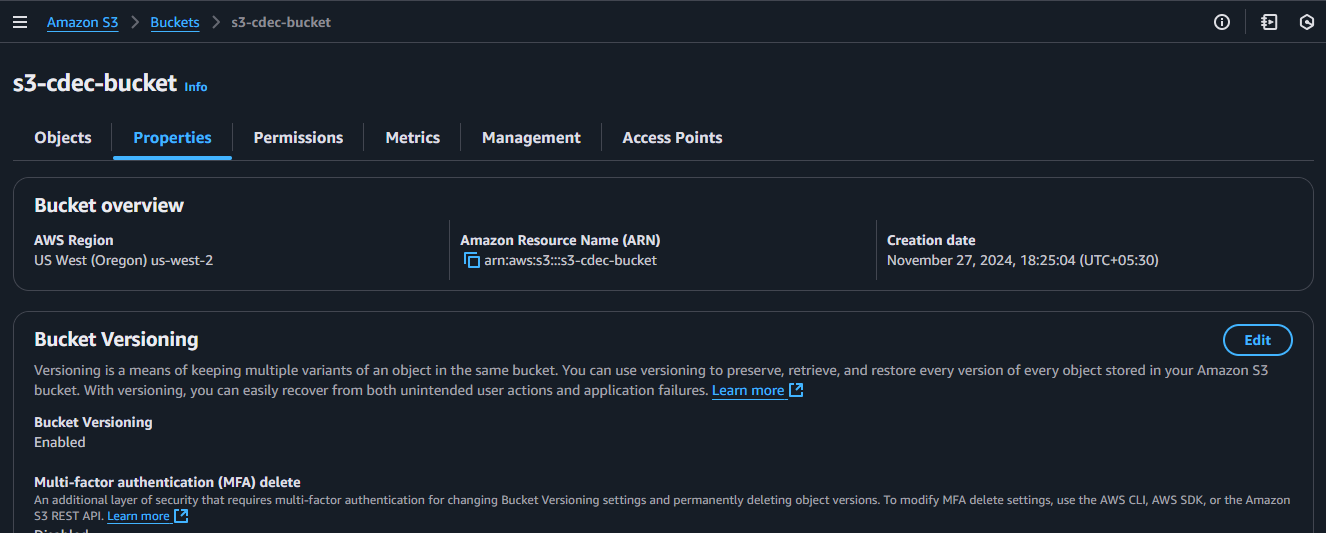The image size is (1326, 533).
Task: Open Learn more link under MFA delete
Action: 138,516
